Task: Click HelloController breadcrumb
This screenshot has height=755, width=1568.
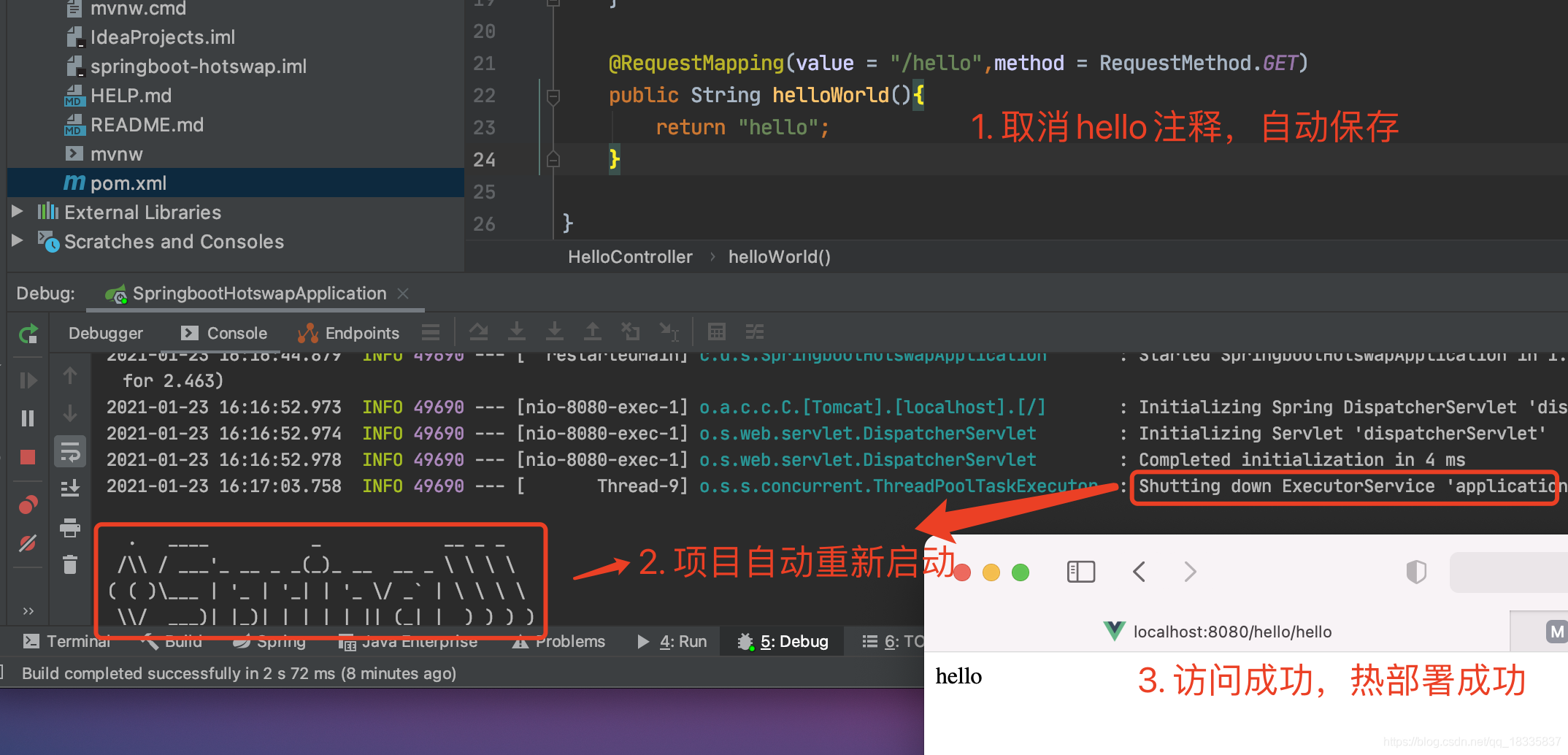Action: point(630,257)
